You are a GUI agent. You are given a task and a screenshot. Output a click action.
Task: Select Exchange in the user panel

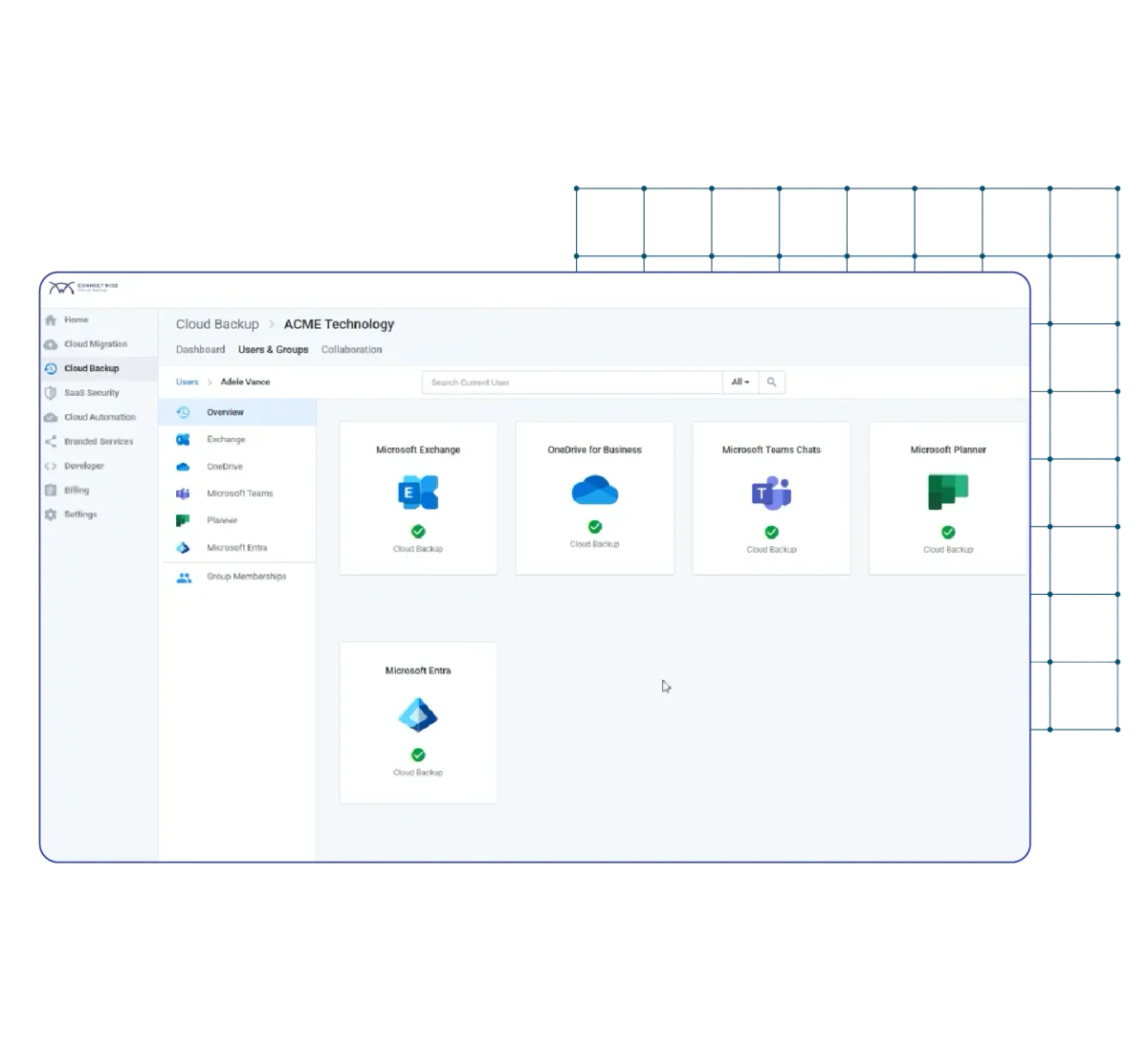click(x=237, y=440)
